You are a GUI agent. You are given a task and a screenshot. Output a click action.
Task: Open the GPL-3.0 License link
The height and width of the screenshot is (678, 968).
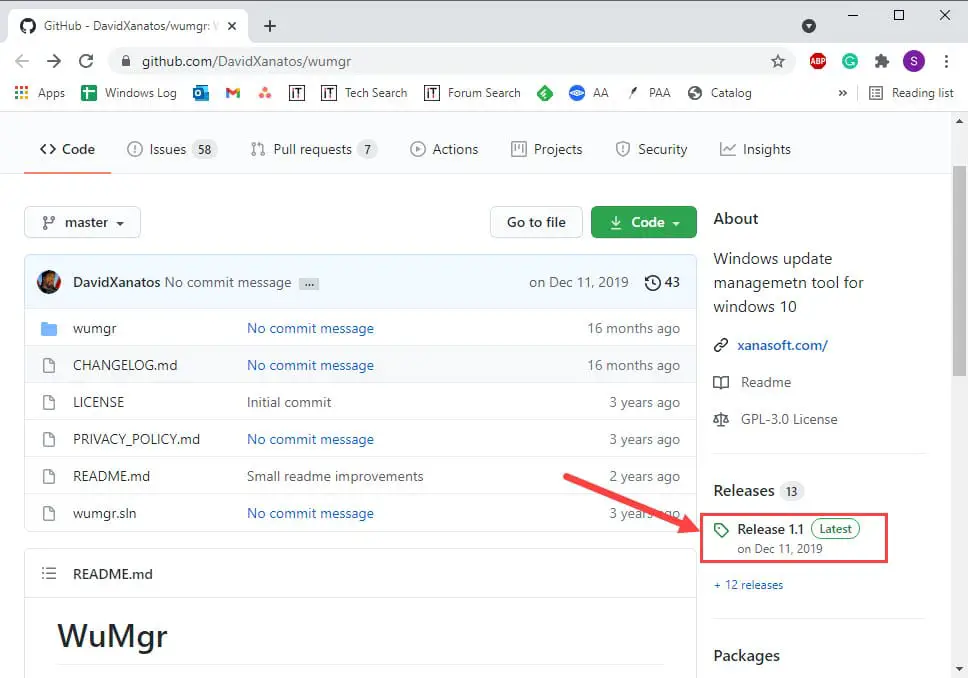789,419
